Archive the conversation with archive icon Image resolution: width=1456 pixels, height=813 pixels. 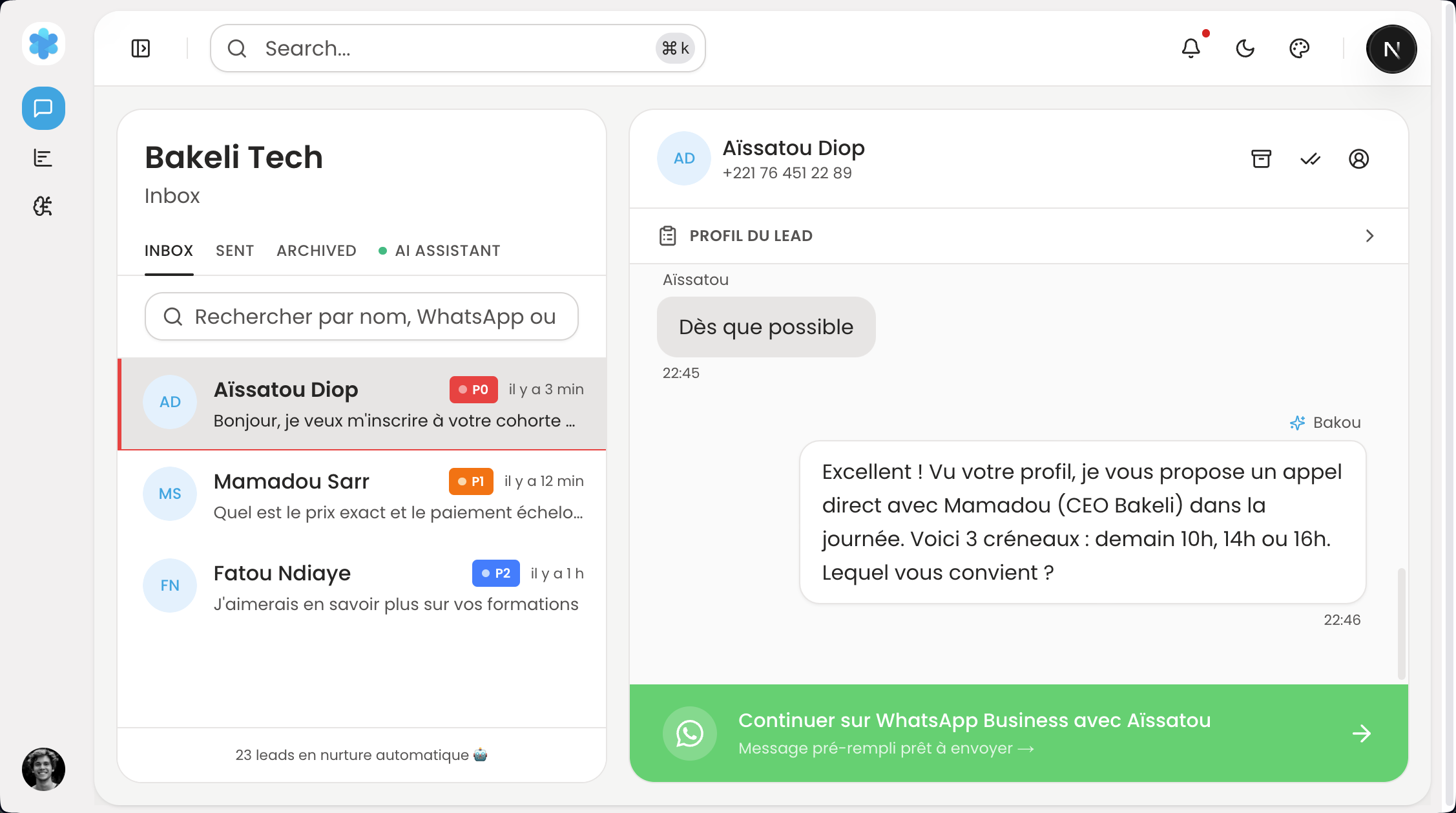[1261, 159]
